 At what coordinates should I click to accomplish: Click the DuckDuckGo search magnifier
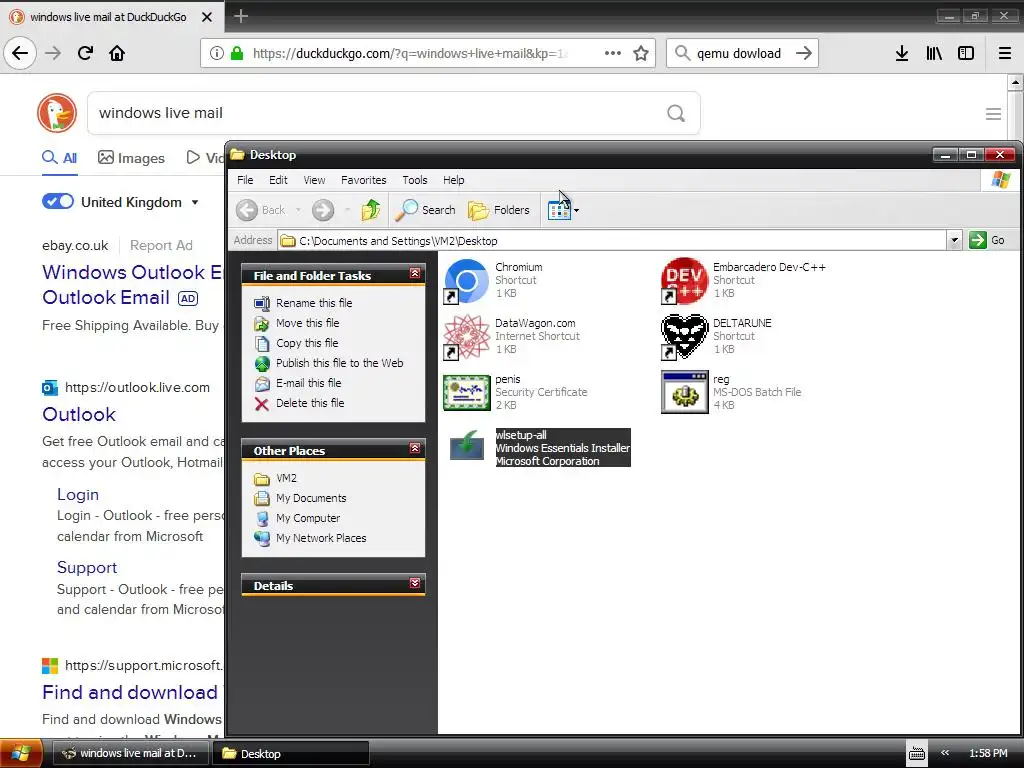point(676,114)
